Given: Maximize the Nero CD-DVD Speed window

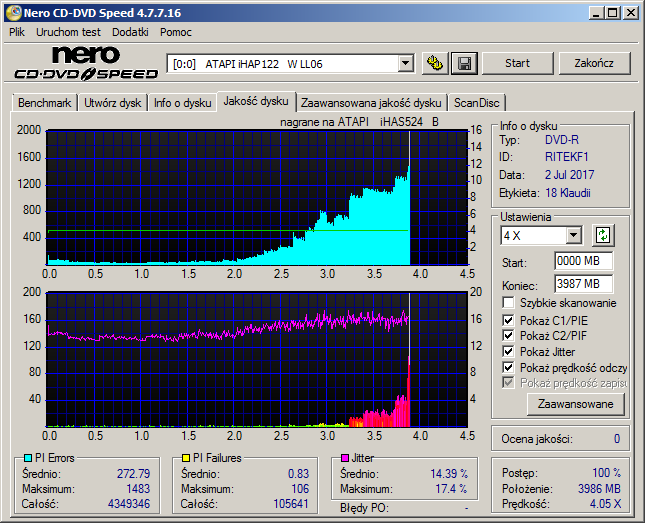Looking at the screenshot, I should (x=612, y=13).
